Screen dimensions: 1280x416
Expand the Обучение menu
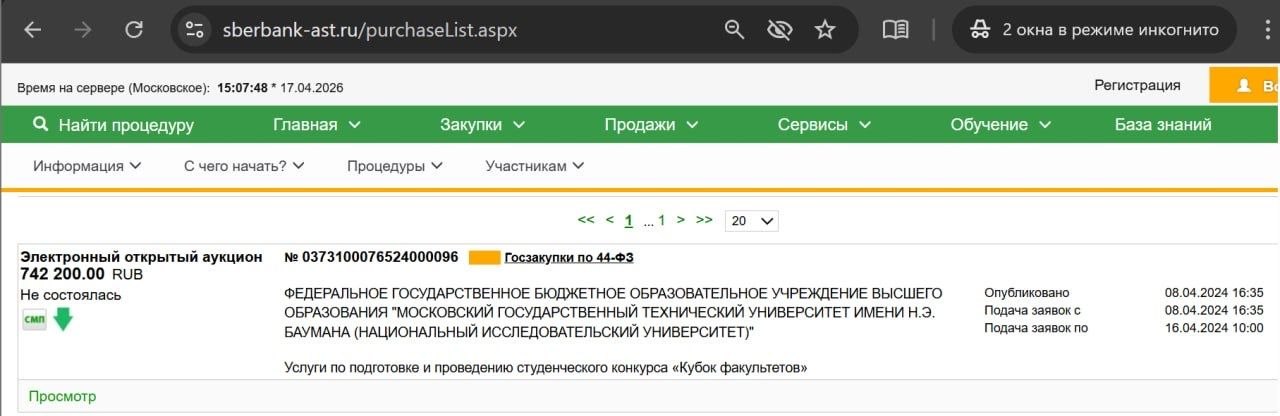click(x=1001, y=125)
